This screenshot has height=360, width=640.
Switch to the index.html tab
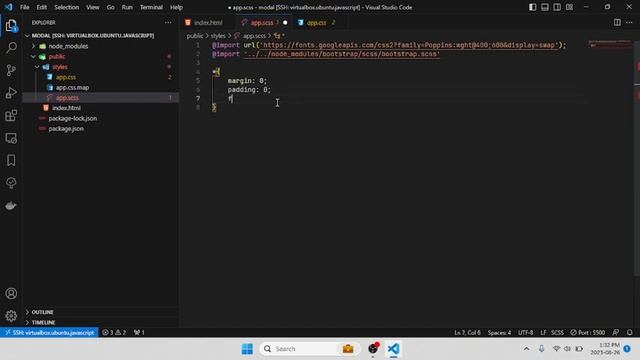(208, 23)
